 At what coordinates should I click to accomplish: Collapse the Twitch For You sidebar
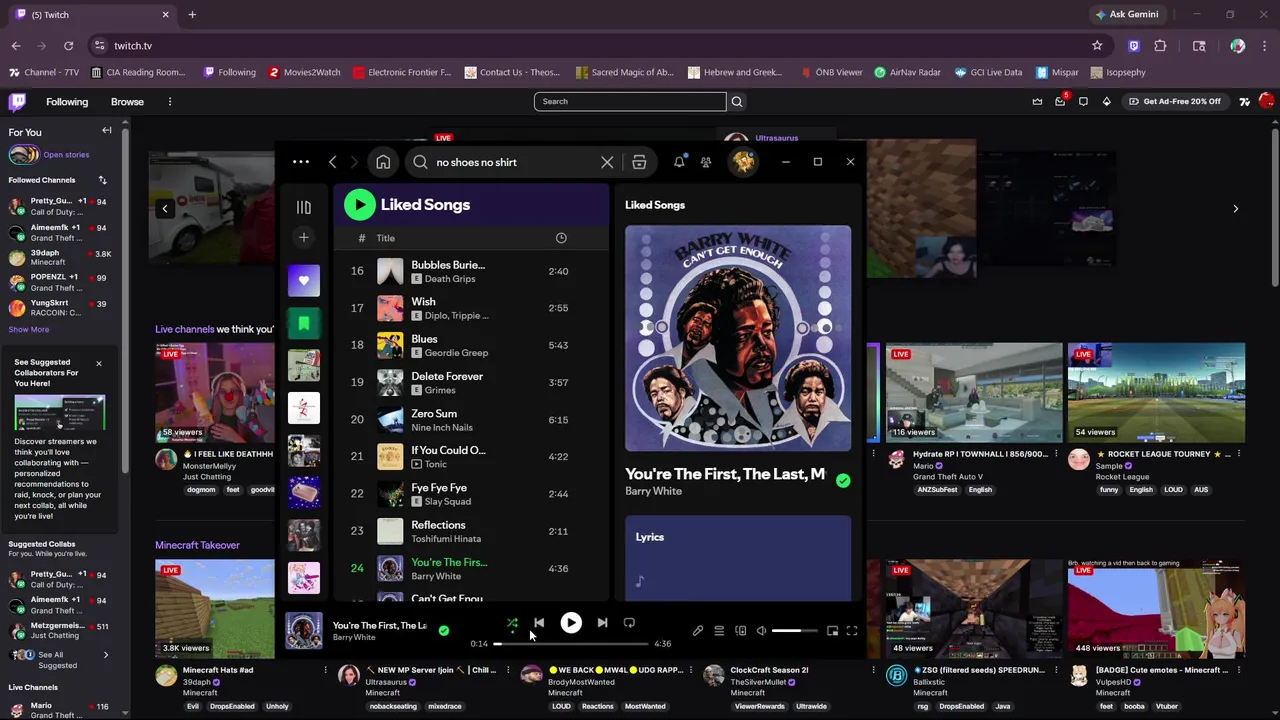click(x=107, y=131)
